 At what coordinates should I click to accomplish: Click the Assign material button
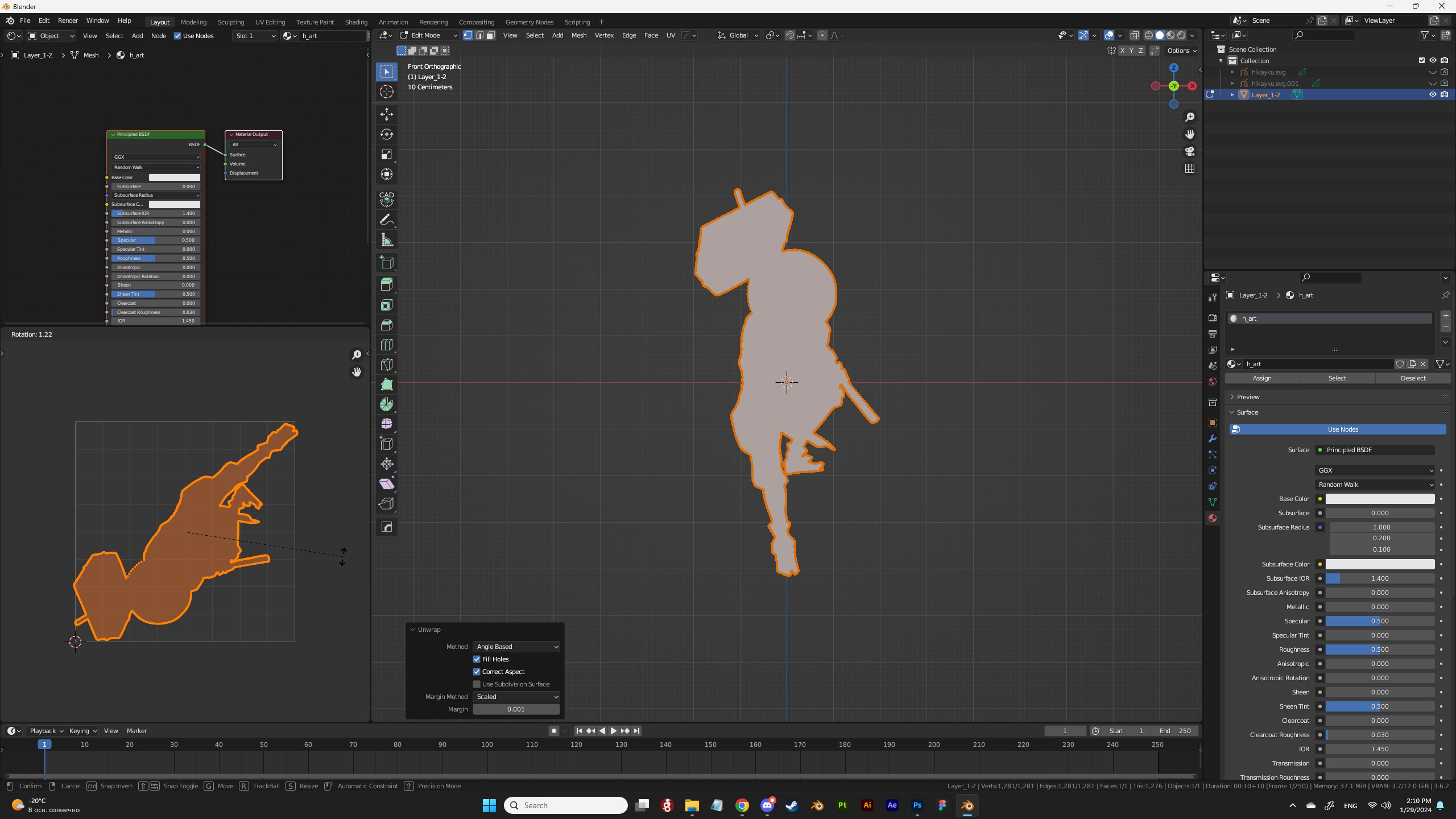pyautogui.click(x=1261, y=378)
